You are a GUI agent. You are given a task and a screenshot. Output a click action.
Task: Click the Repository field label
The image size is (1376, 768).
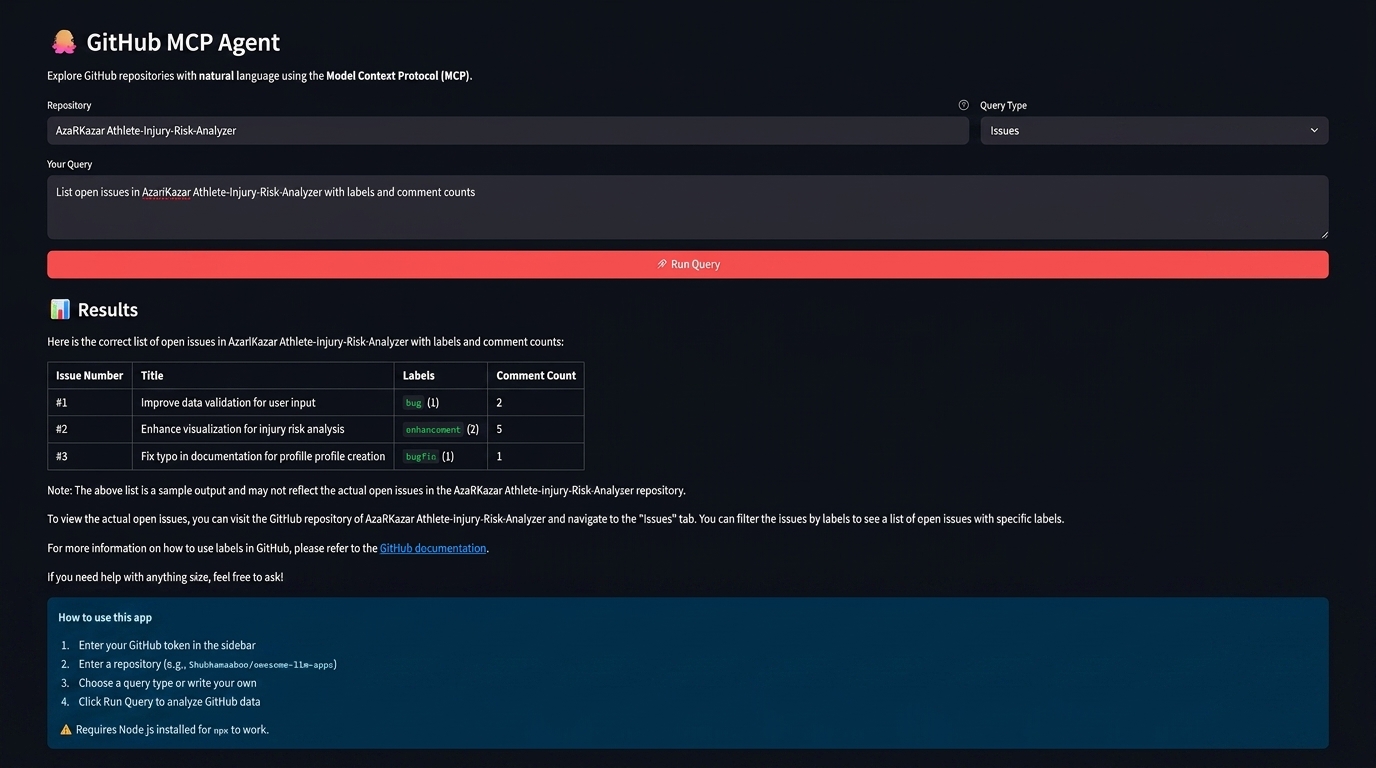pyautogui.click(x=69, y=105)
